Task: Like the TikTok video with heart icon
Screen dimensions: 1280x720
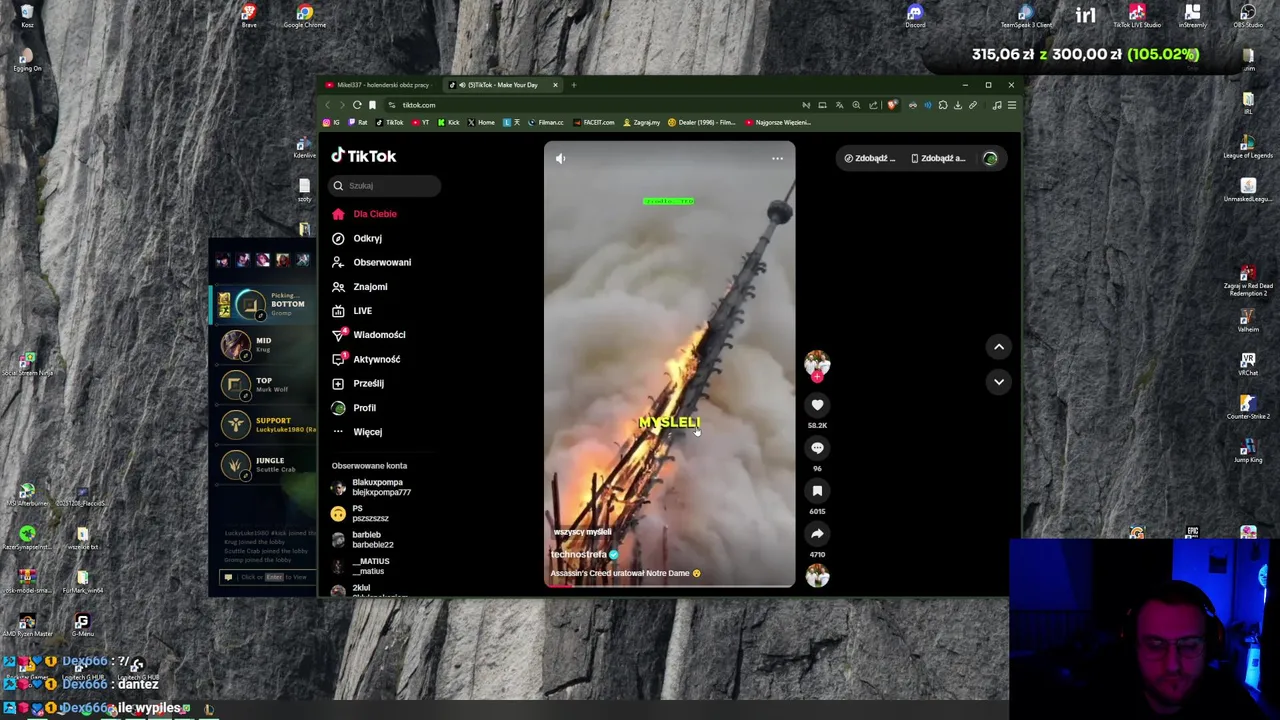Action: [817, 405]
